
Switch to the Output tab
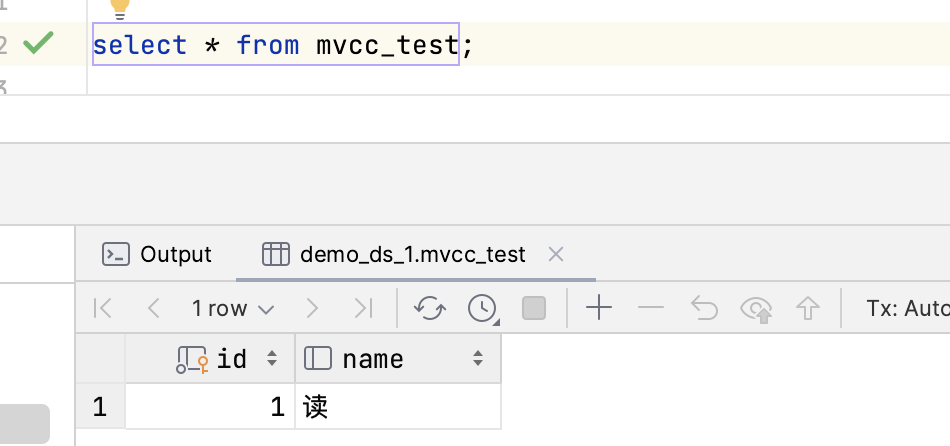coord(158,254)
